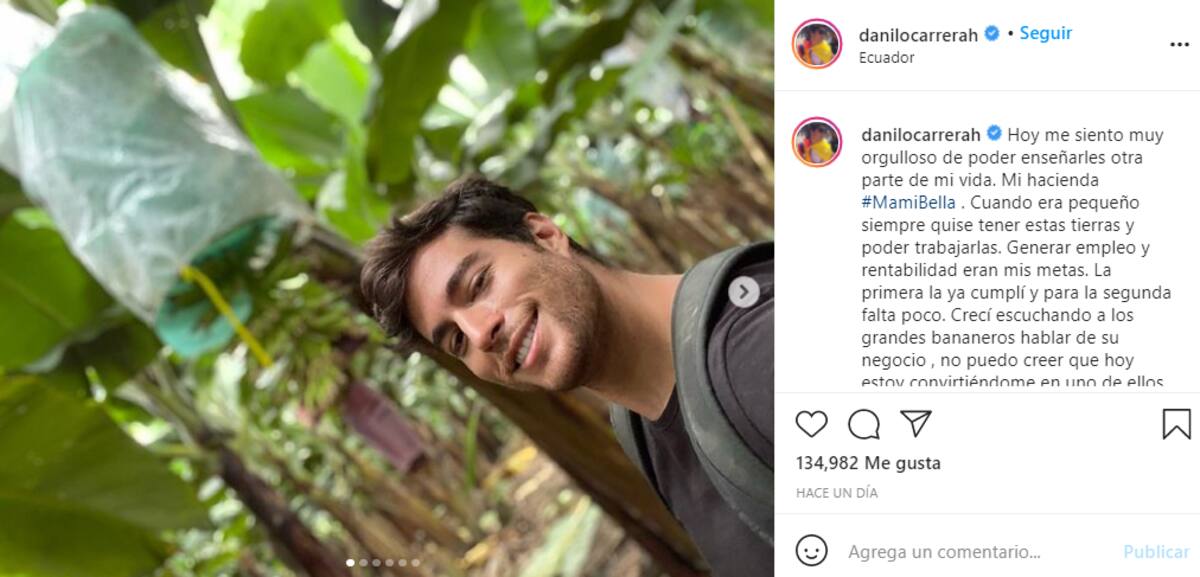Viewport: 1200px width, 577px height.
Task: Click the caption profile avatar
Action: [x=817, y=141]
